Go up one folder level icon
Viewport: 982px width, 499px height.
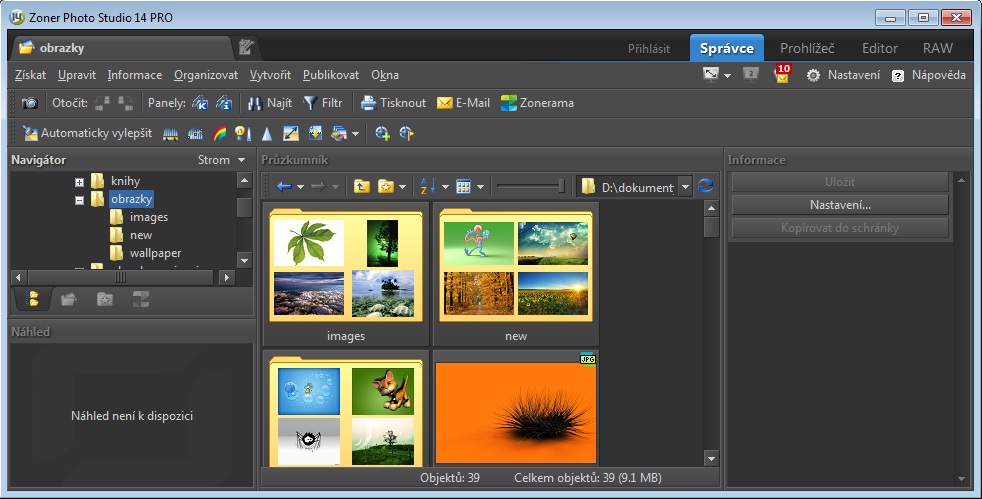[x=361, y=186]
